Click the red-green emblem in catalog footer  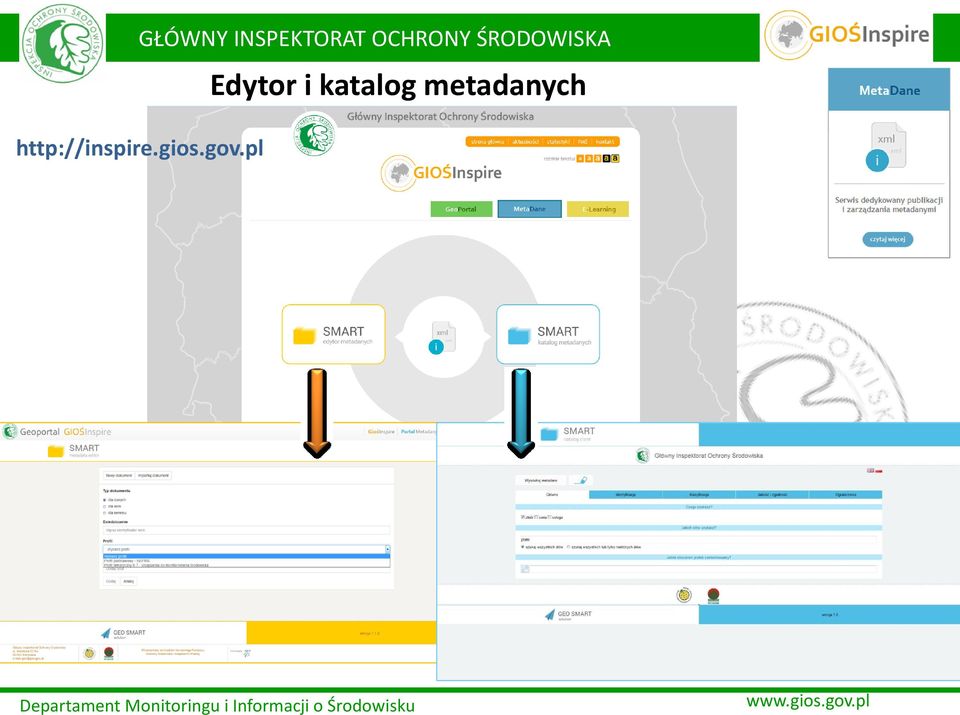click(713, 595)
